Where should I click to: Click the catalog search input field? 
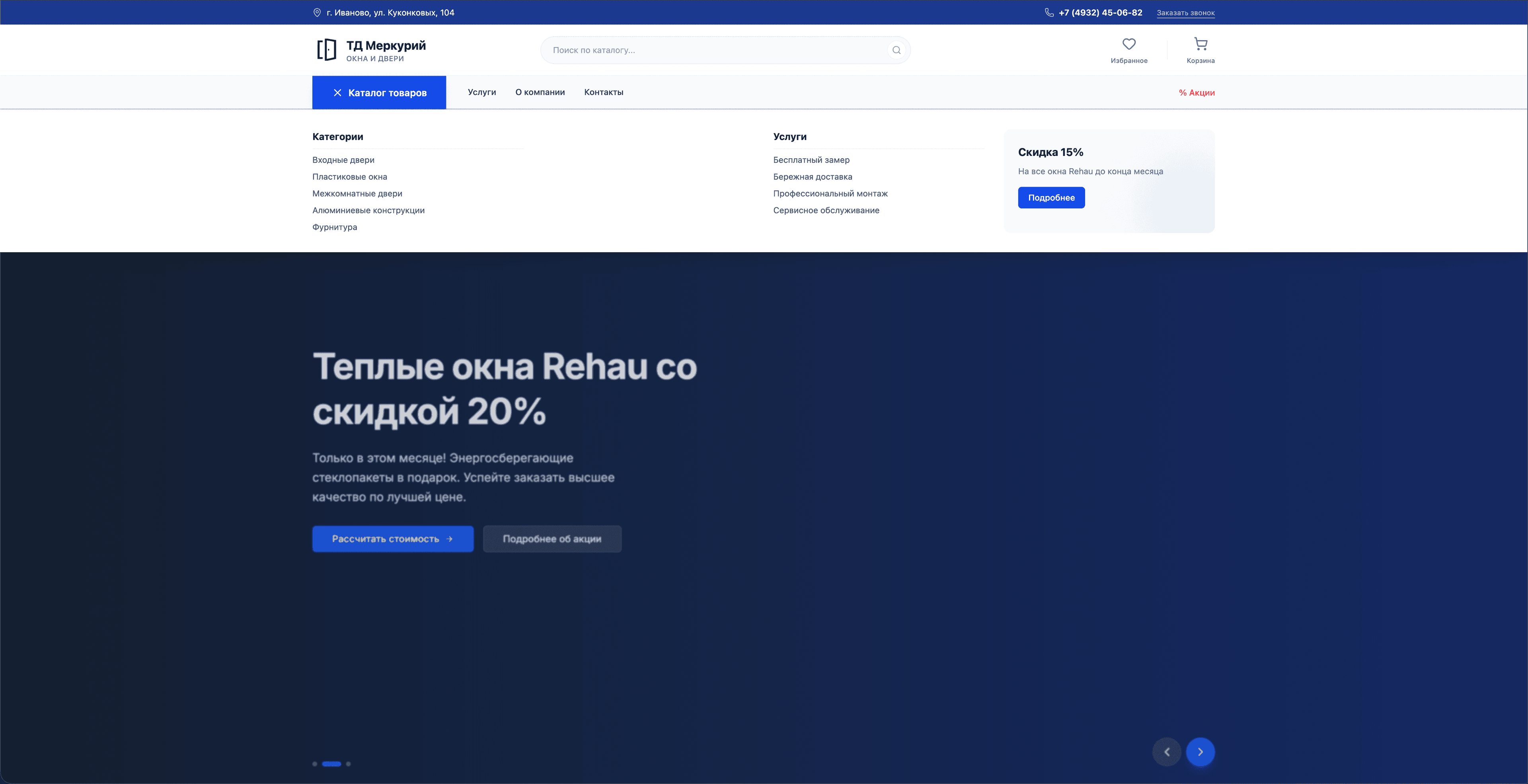tap(725, 51)
